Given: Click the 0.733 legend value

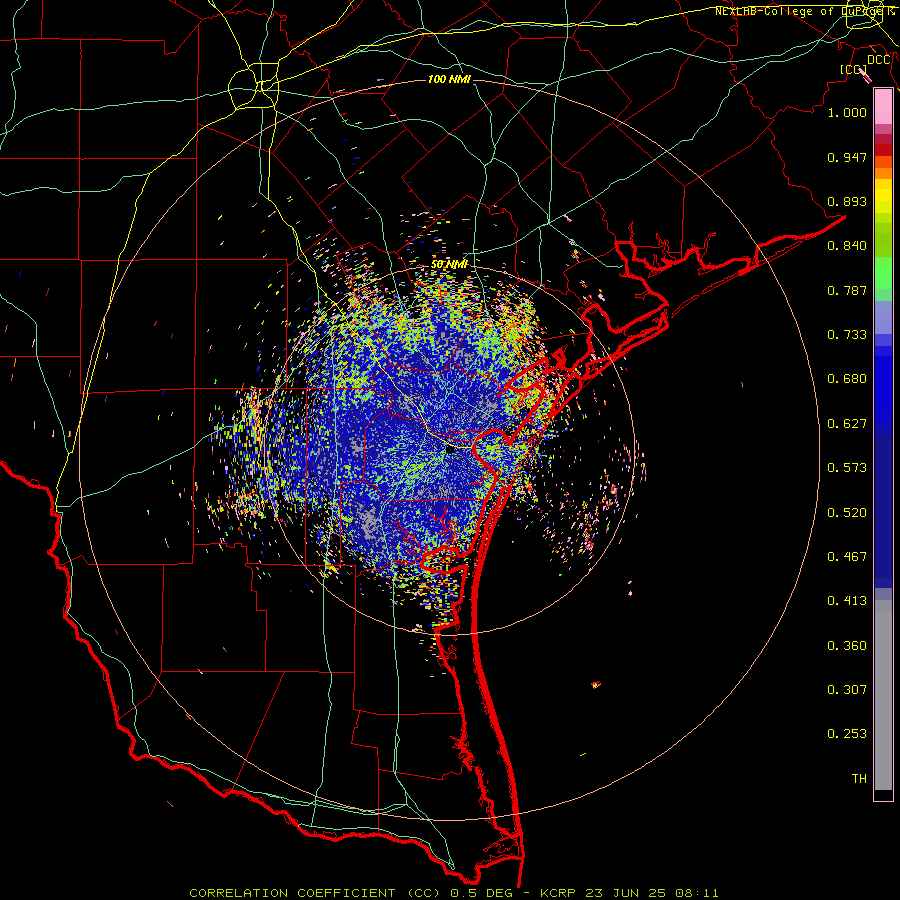Looking at the screenshot, I should tap(847, 335).
